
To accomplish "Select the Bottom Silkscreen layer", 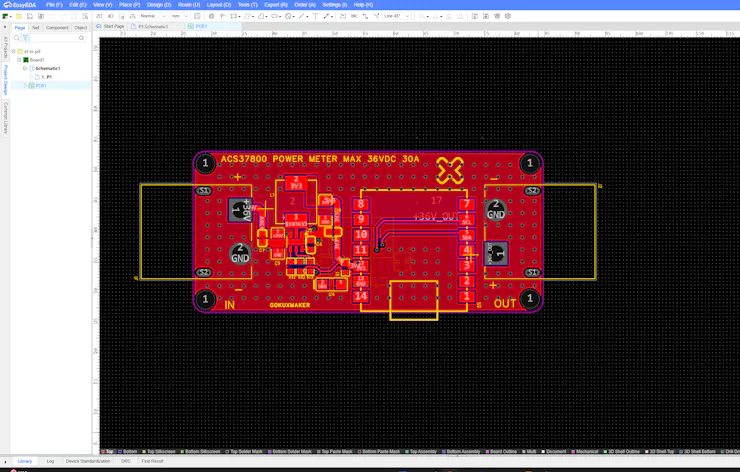I will pyautogui.click(x=202, y=452).
